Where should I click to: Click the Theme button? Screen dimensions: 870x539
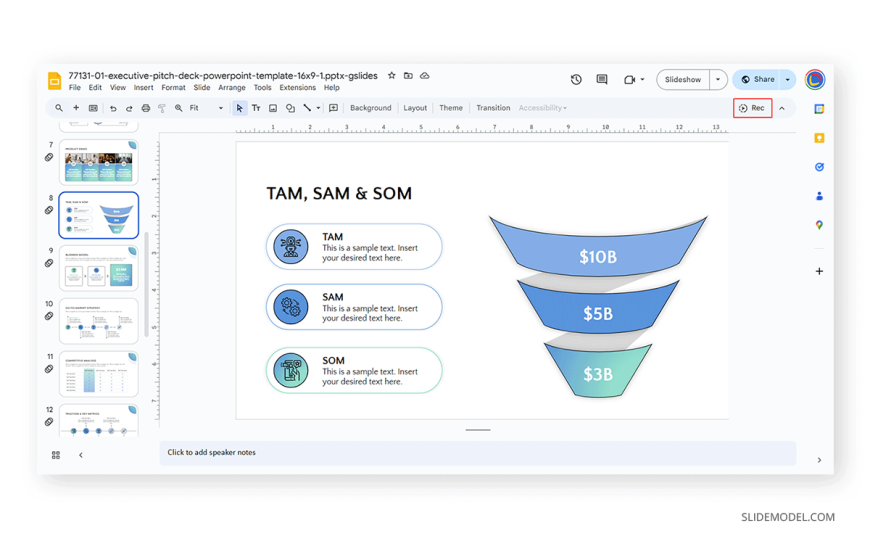point(451,108)
